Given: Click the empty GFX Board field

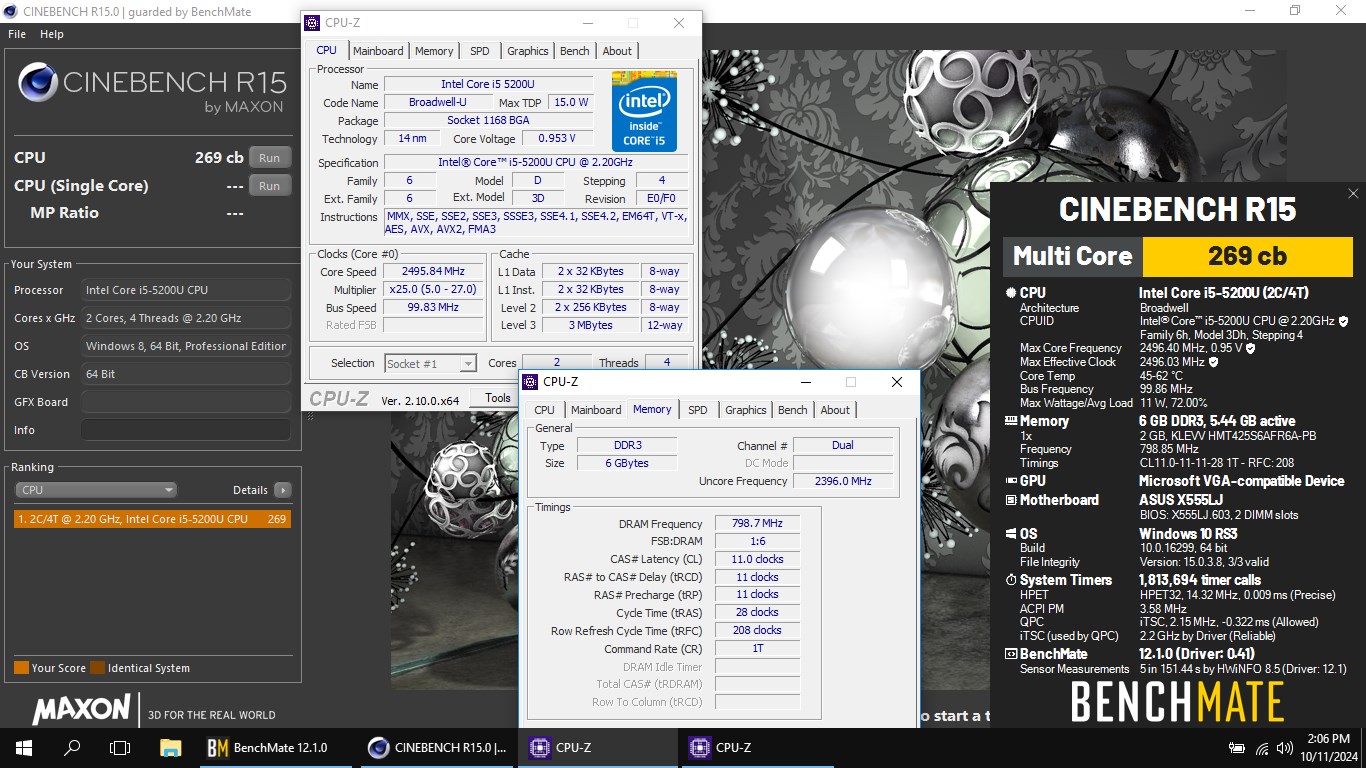Looking at the screenshot, I should click(186, 402).
